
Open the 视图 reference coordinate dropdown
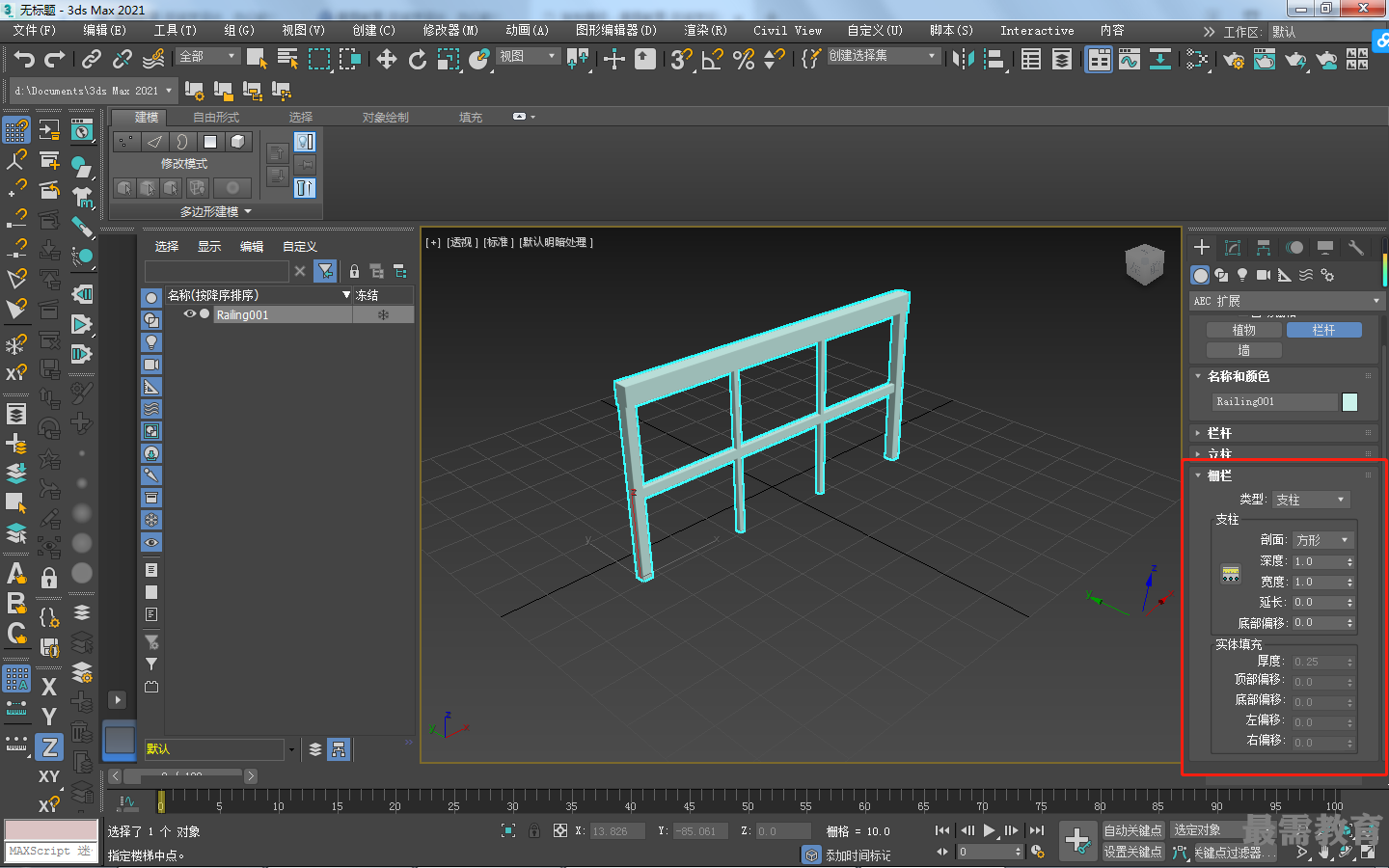point(528,56)
